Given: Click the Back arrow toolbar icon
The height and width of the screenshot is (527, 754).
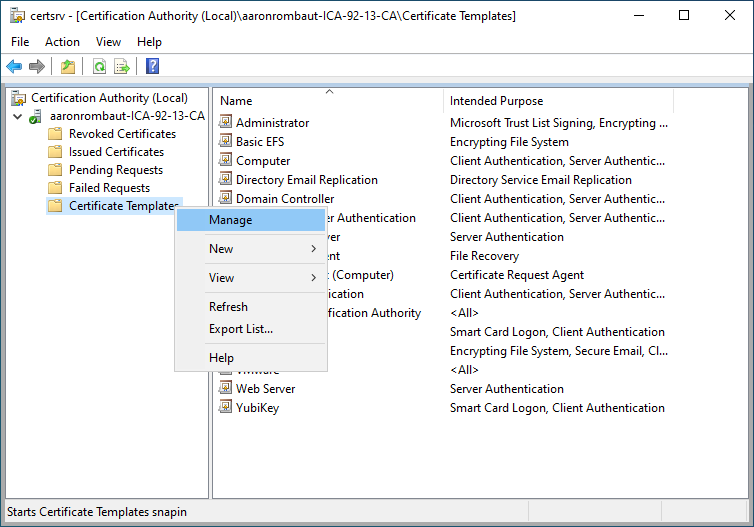Looking at the screenshot, I should click(x=14, y=67).
